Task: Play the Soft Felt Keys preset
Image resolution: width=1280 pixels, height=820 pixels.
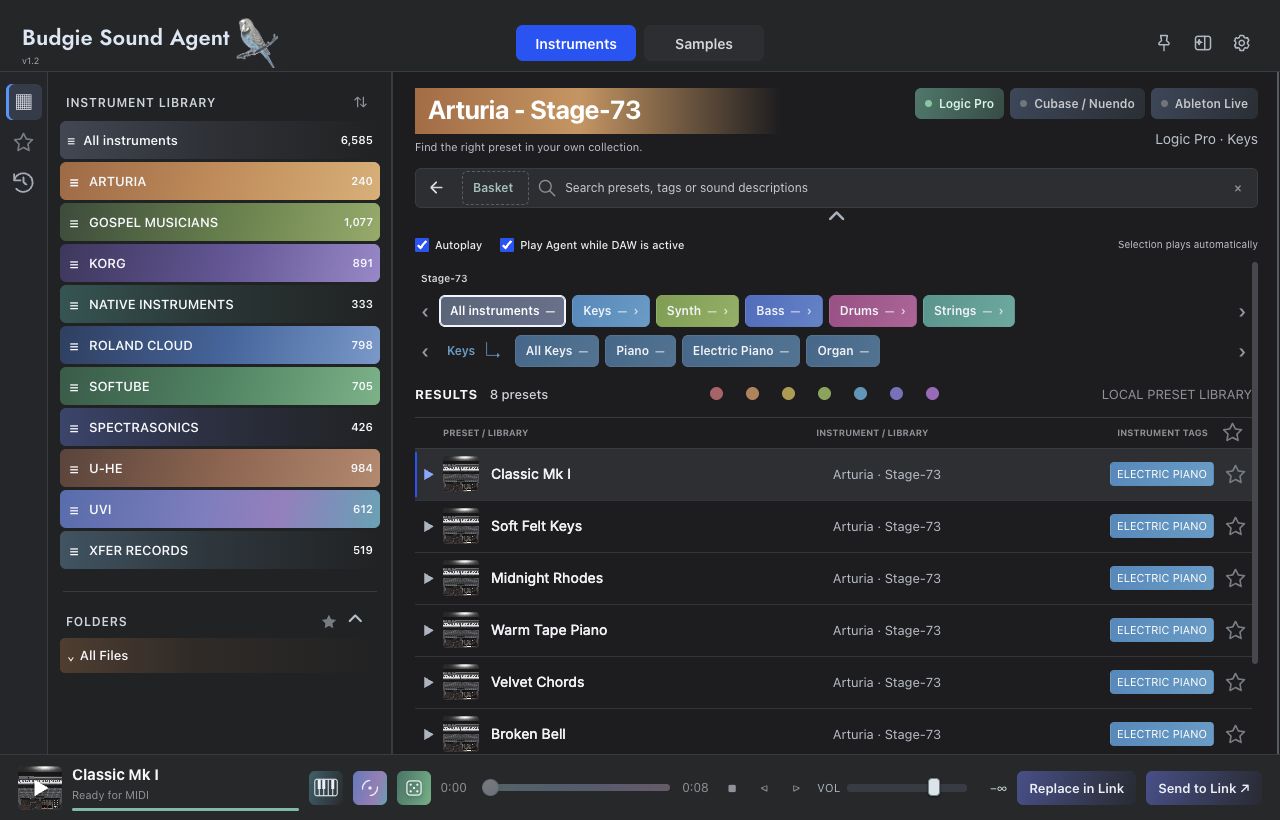Action: pyautogui.click(x=428, y=526)
